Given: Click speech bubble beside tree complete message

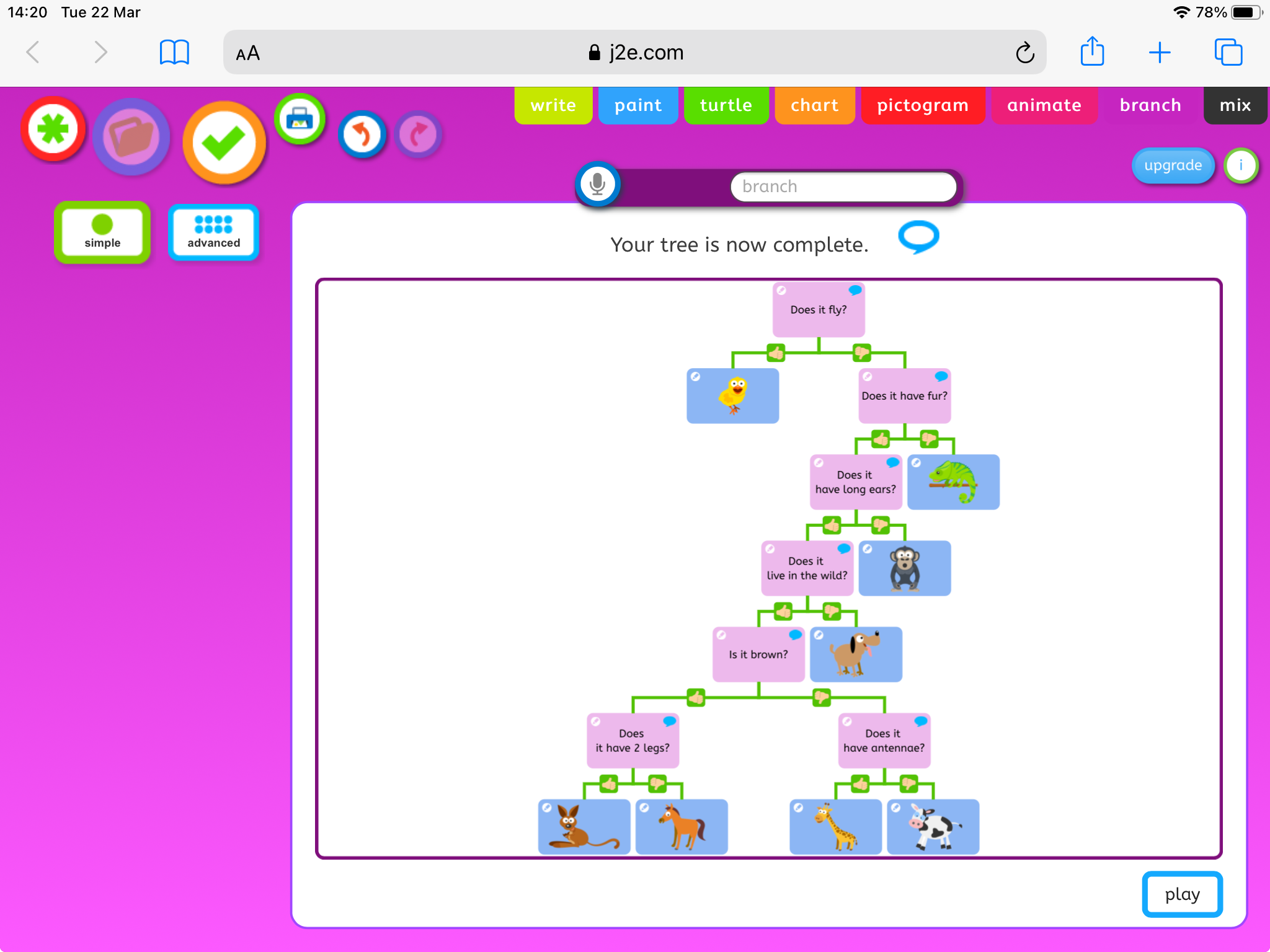Looking at the screenshot, I should click(x=918, y=237).
